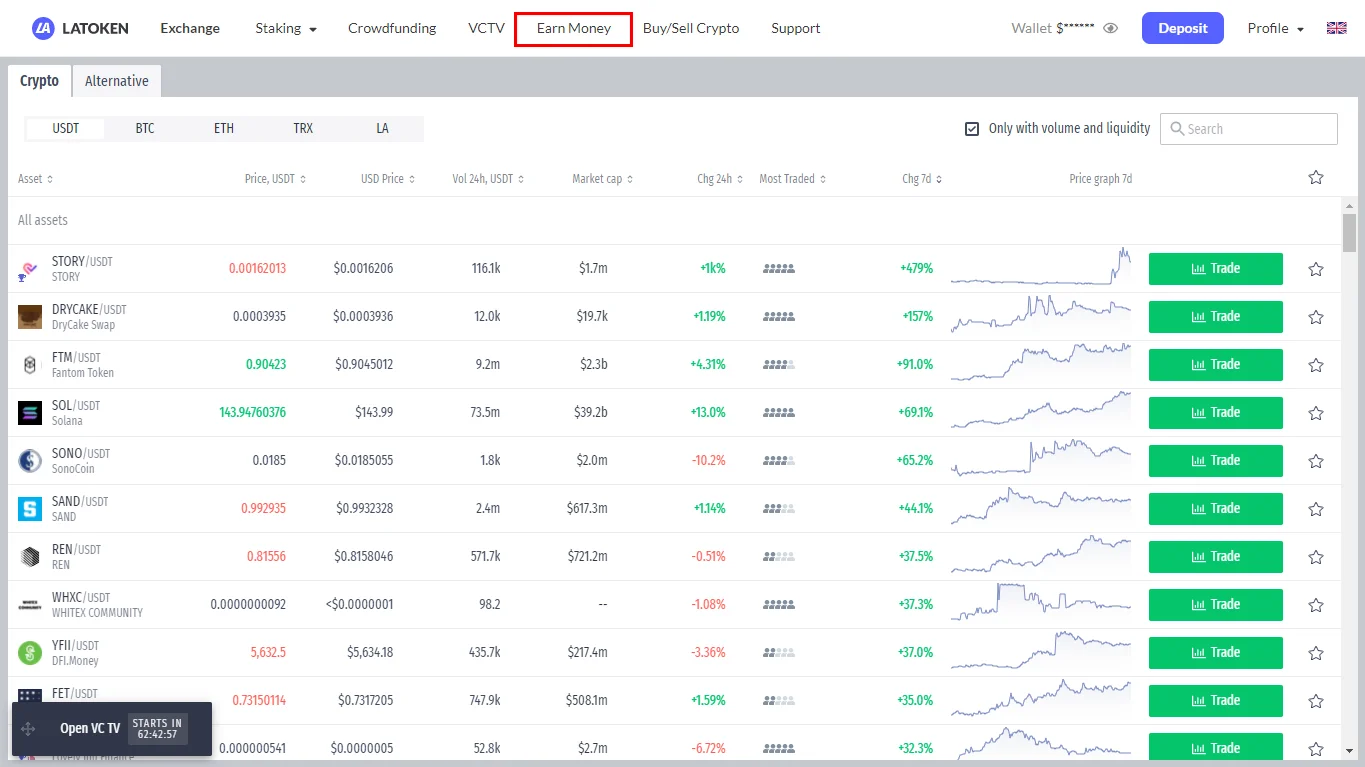
Task: Favorite the SONO/USDT pair star
Action: click(x=1316, y=461)
